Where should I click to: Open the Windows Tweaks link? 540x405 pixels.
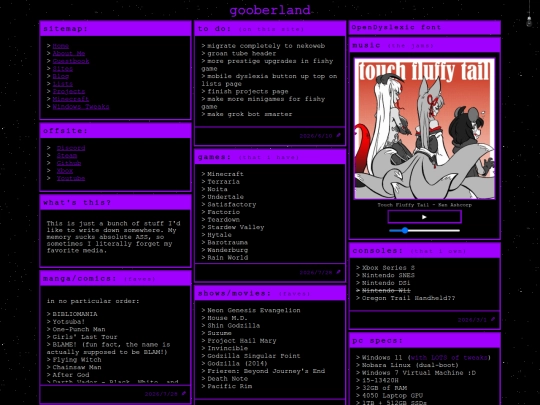point(81,106)
